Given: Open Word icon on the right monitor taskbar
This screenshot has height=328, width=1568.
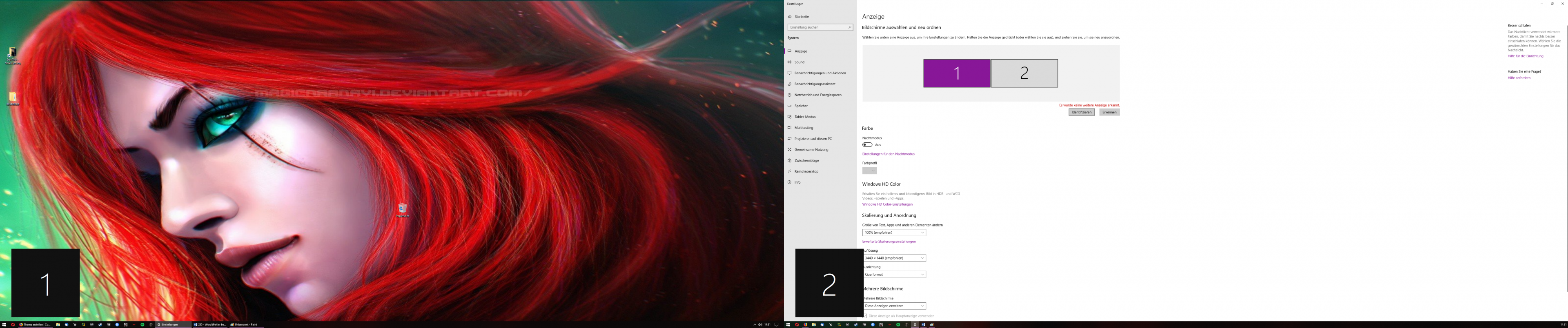Looking at the screenshot, I should (x=923, y=324).
